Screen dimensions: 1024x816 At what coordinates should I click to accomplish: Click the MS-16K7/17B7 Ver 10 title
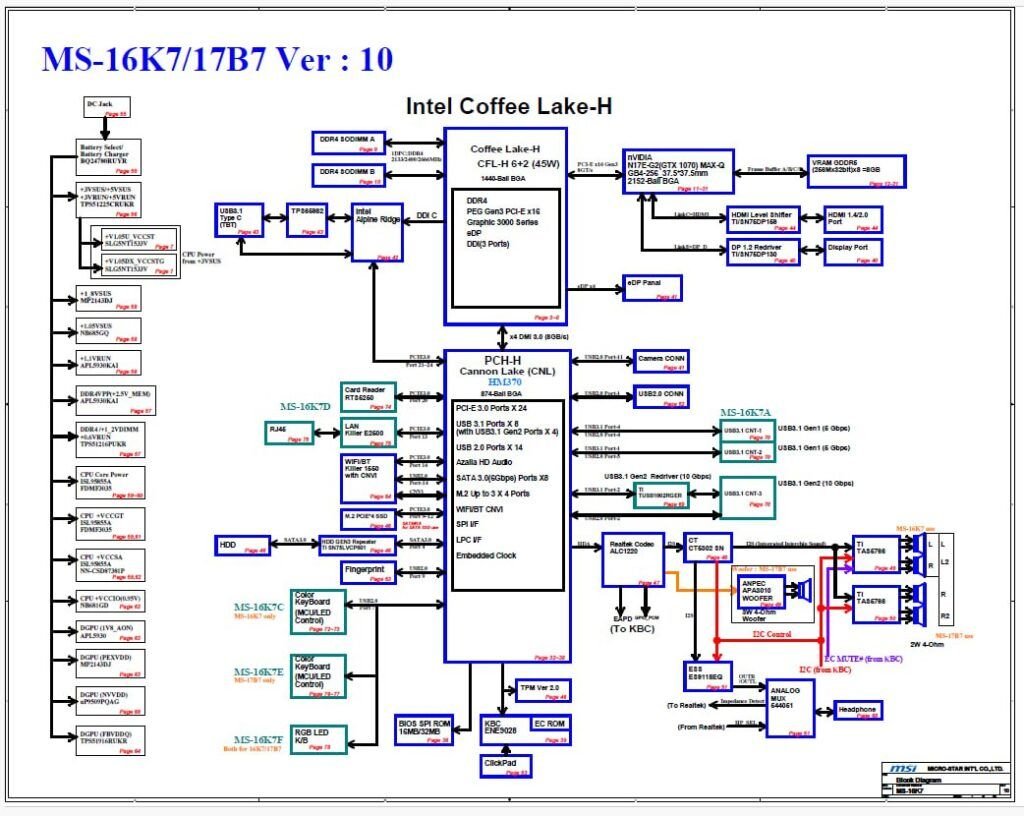[218, 60]
